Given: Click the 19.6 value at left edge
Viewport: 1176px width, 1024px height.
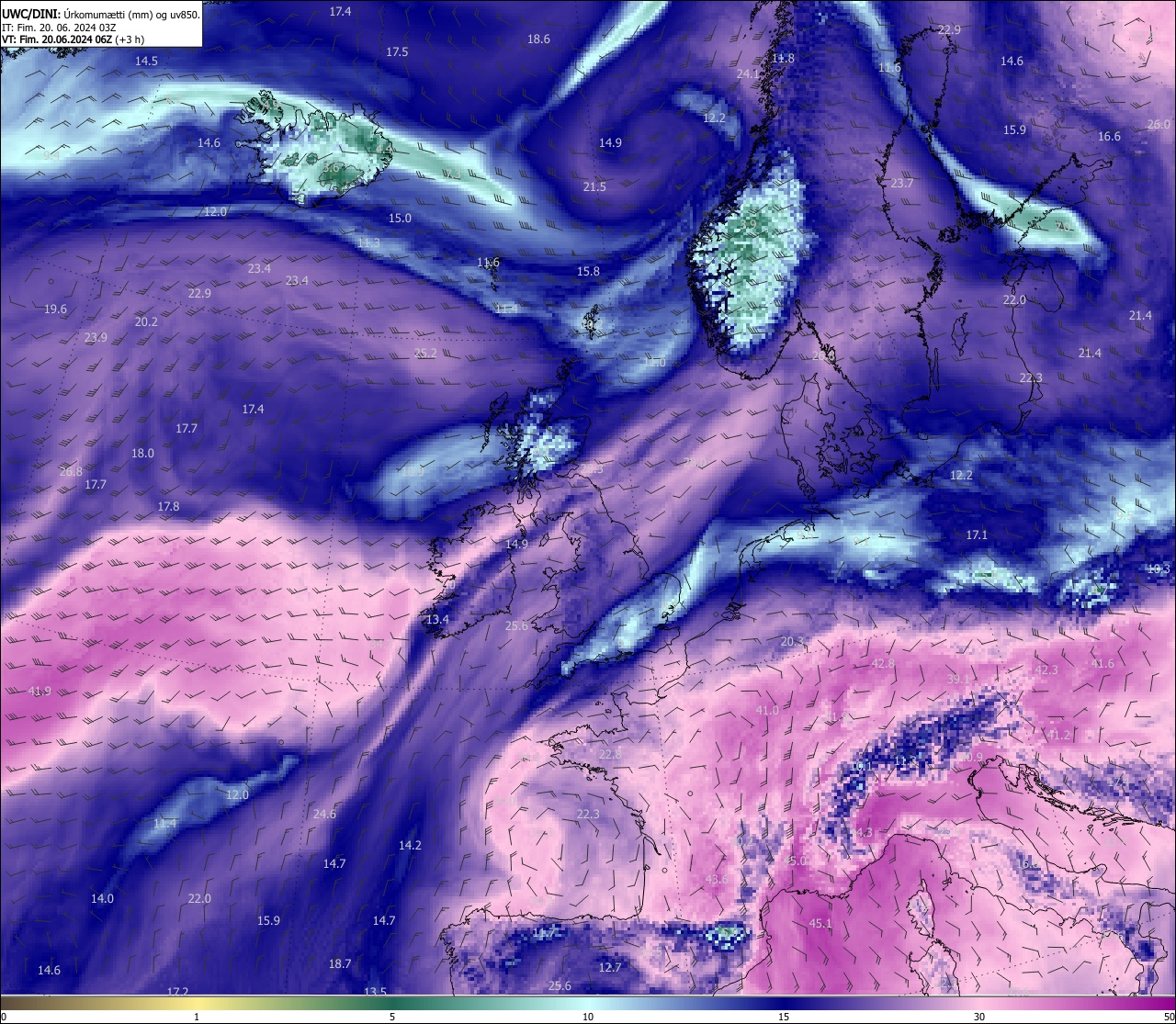Looking at the screenshot, I should point(55,309).
